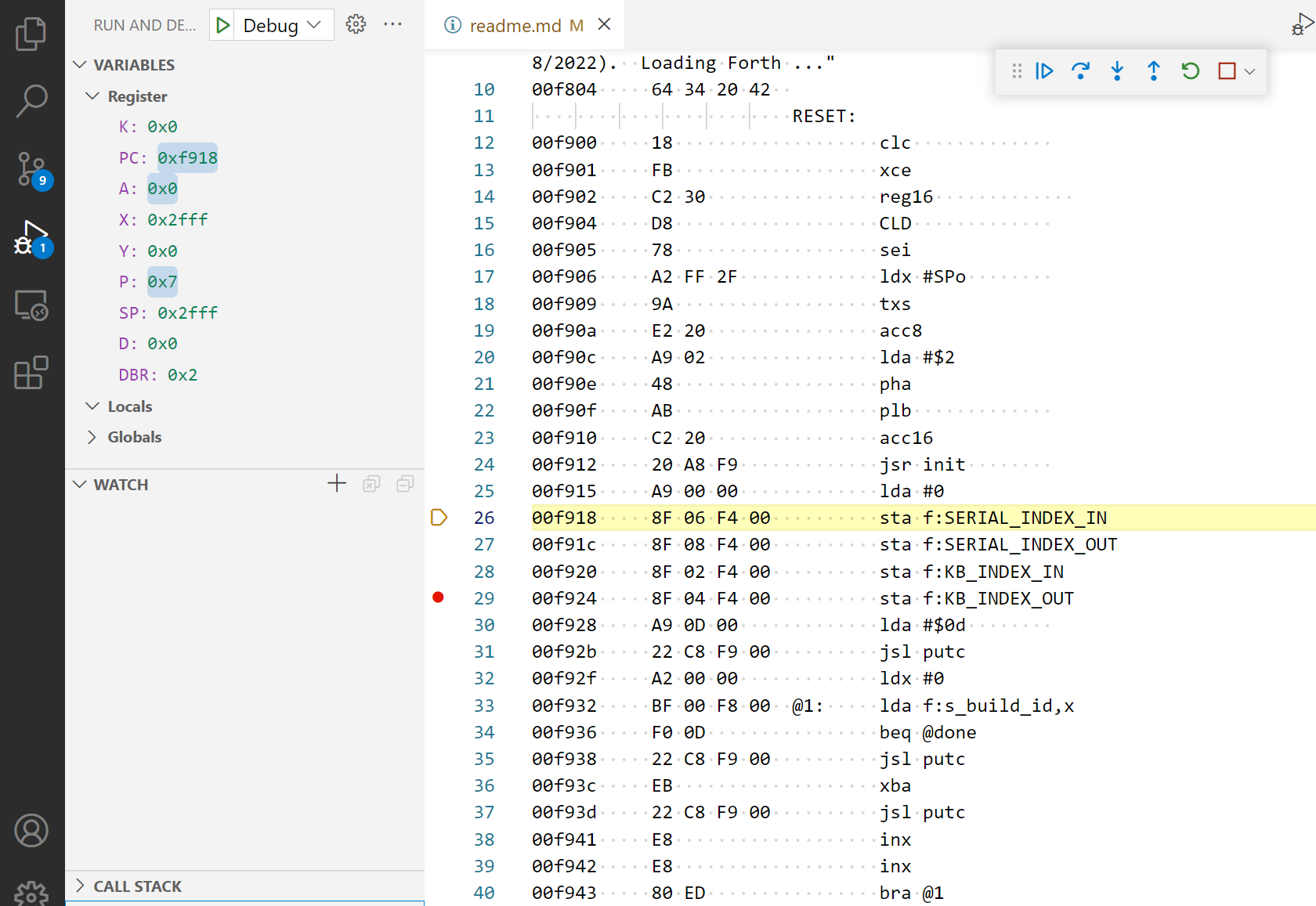
Task: Open the Explorer view
Action: click(31, 34)
